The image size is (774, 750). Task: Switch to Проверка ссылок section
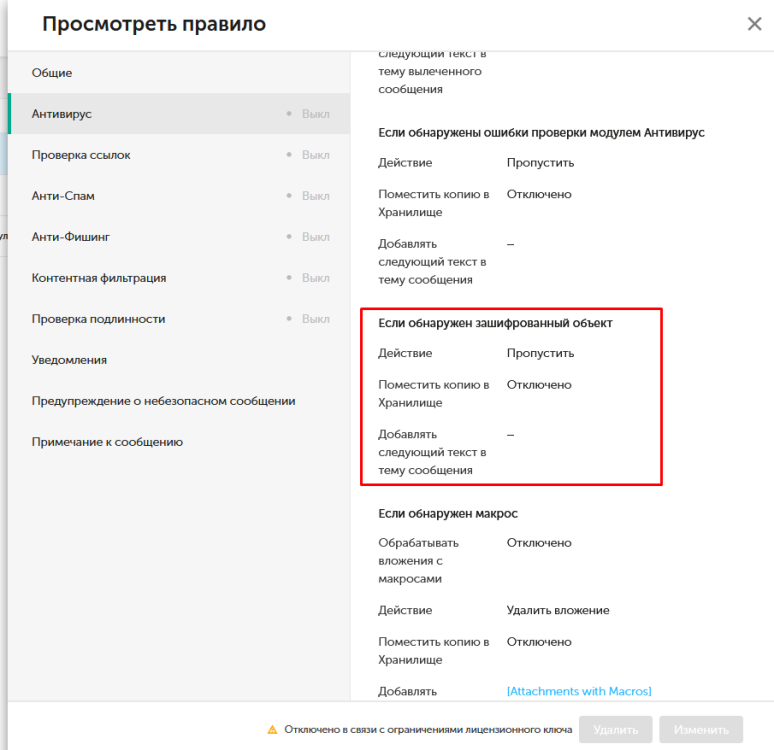[81, 155]
